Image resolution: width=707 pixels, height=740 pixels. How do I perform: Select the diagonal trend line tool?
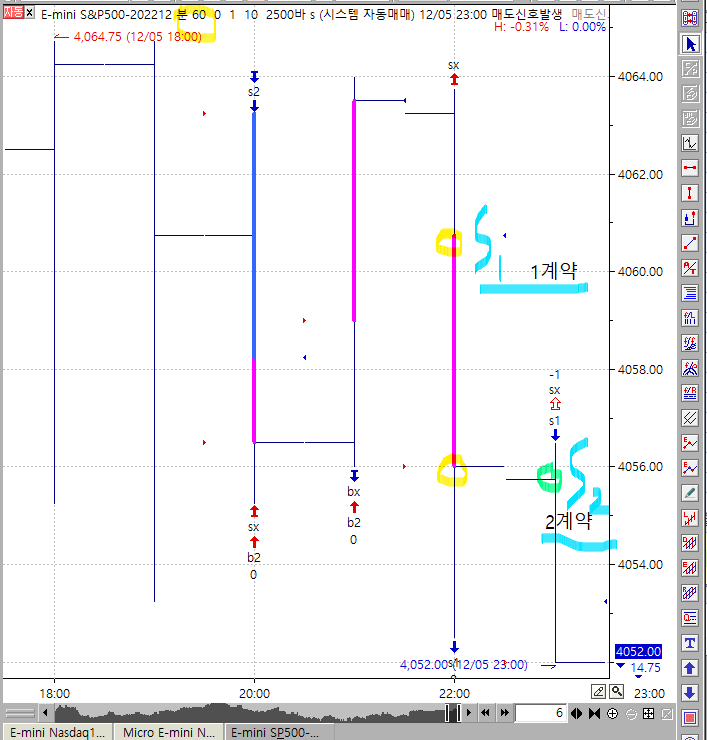coord(689,242)
